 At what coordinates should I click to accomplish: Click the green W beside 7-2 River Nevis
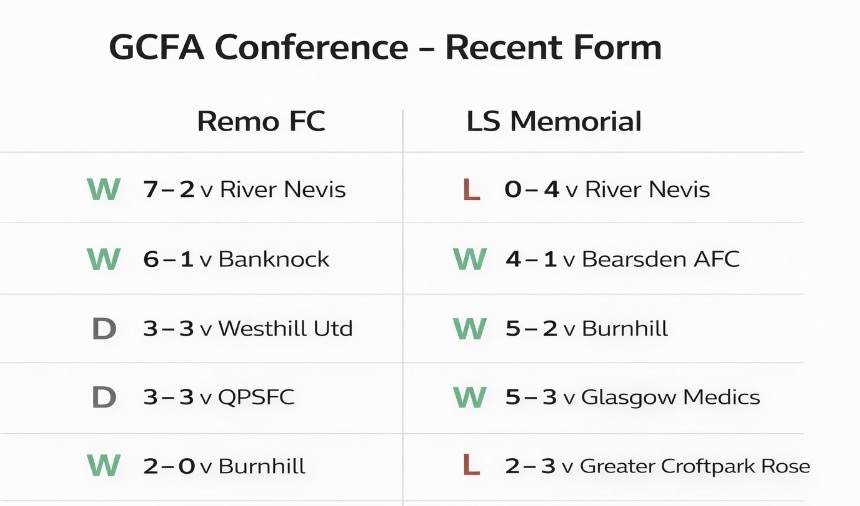[x=104, y=189]
